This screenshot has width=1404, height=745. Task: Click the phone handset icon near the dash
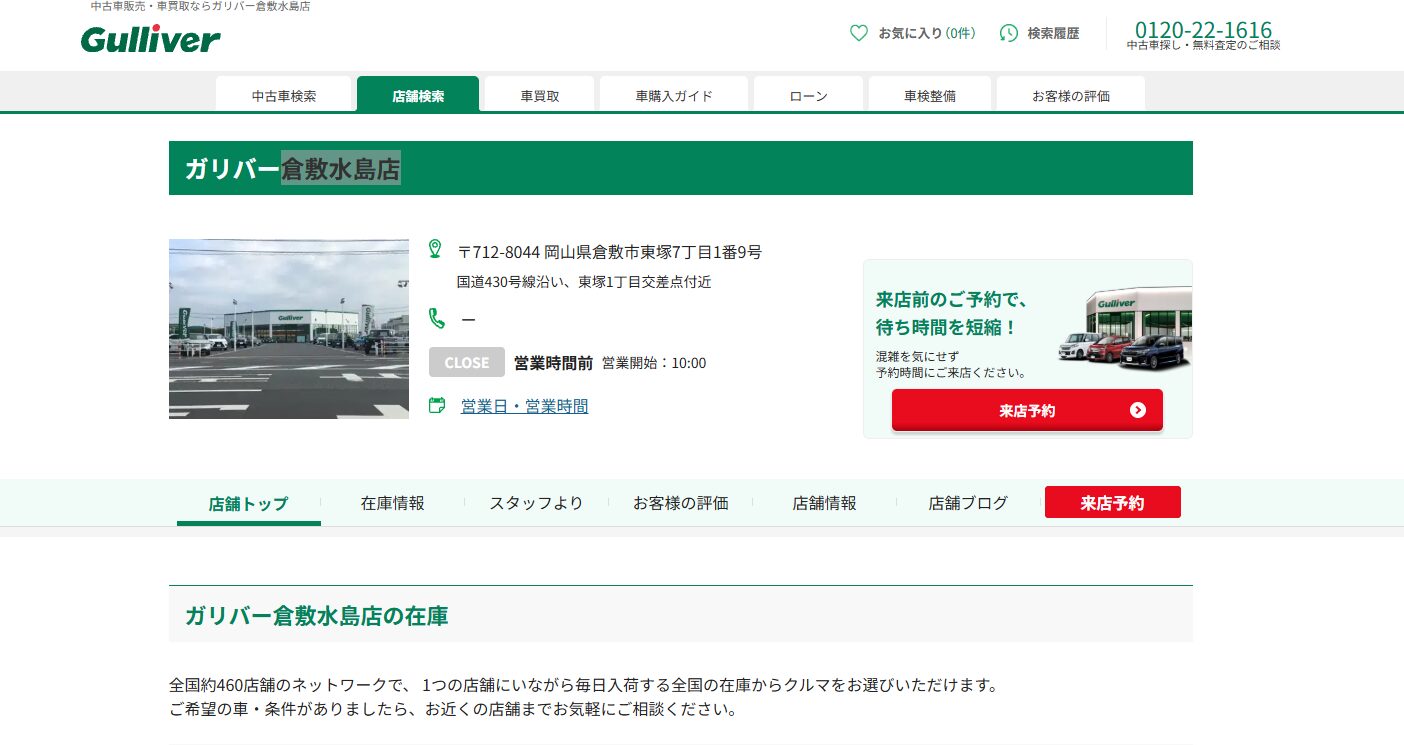point(437,320)
